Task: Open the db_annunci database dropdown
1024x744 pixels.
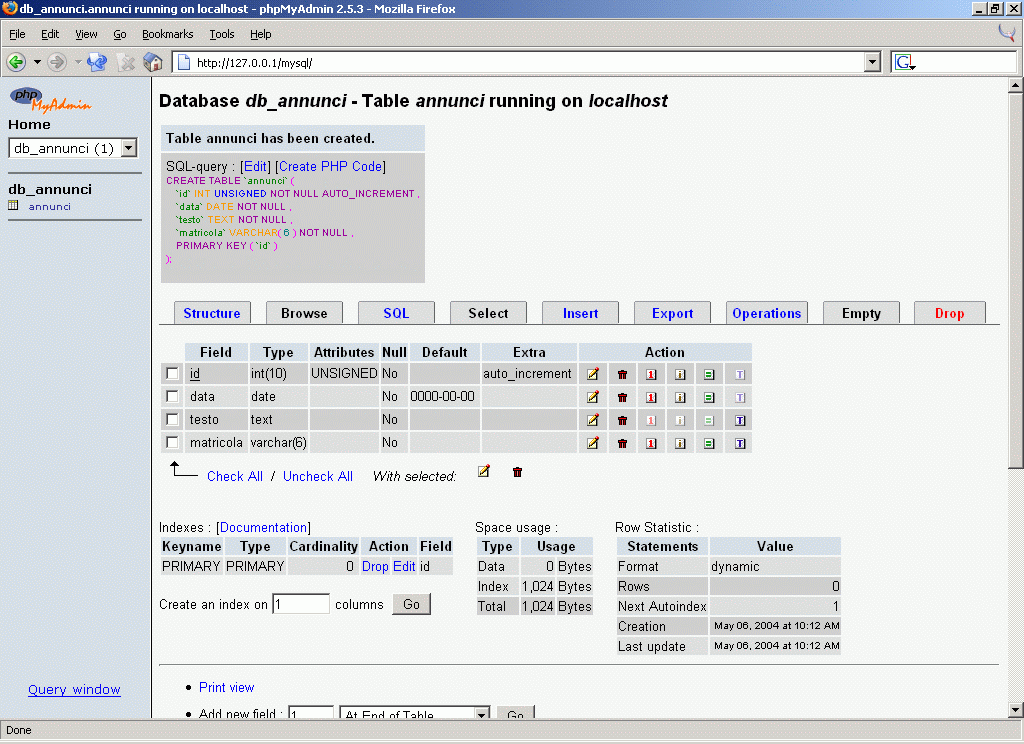Action: pos(128,149)
